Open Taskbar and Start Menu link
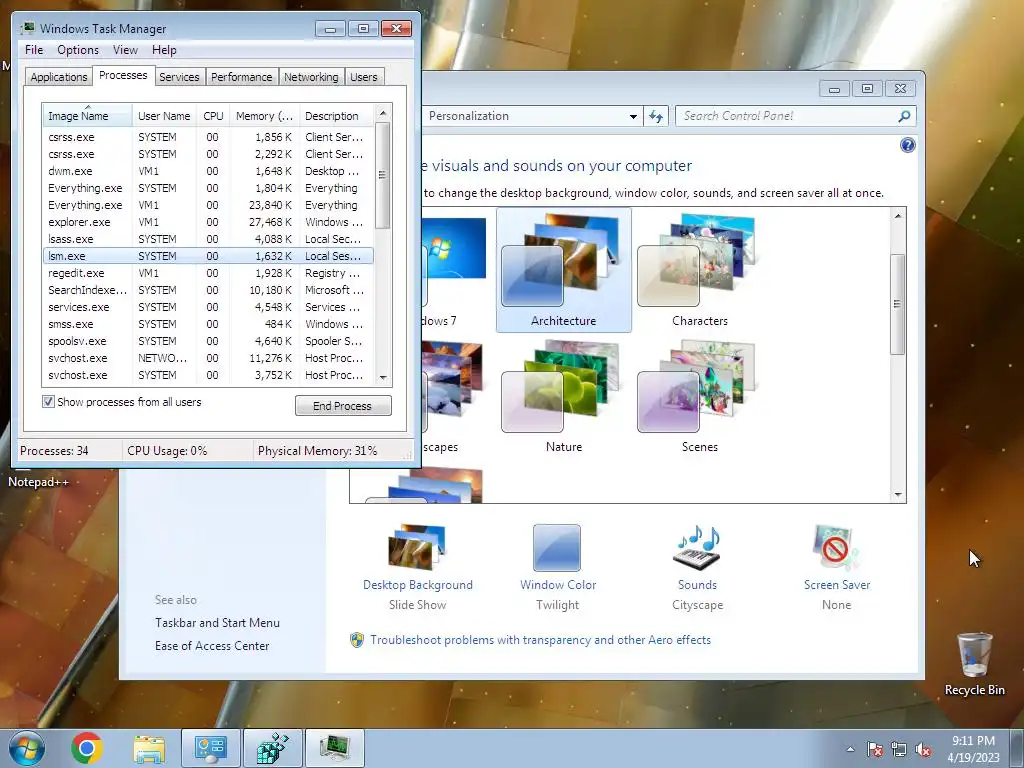Image resolution: width=1024 pixels, height=768 pixels. pos(217,623)
